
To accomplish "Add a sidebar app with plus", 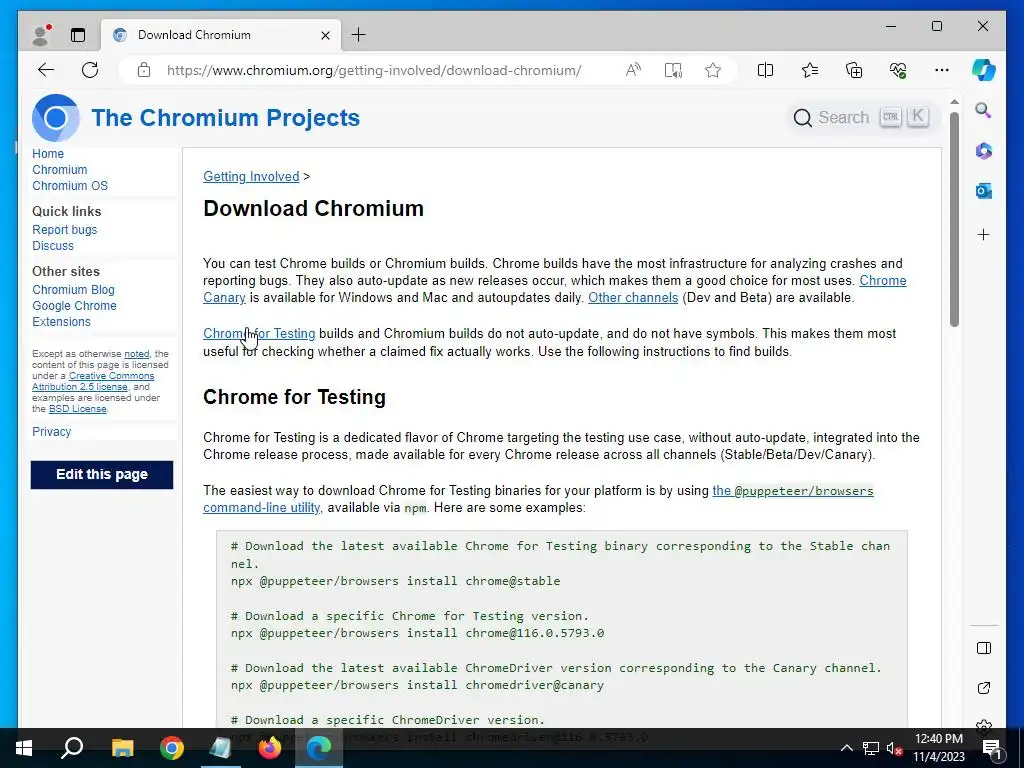I will point(984,234).
